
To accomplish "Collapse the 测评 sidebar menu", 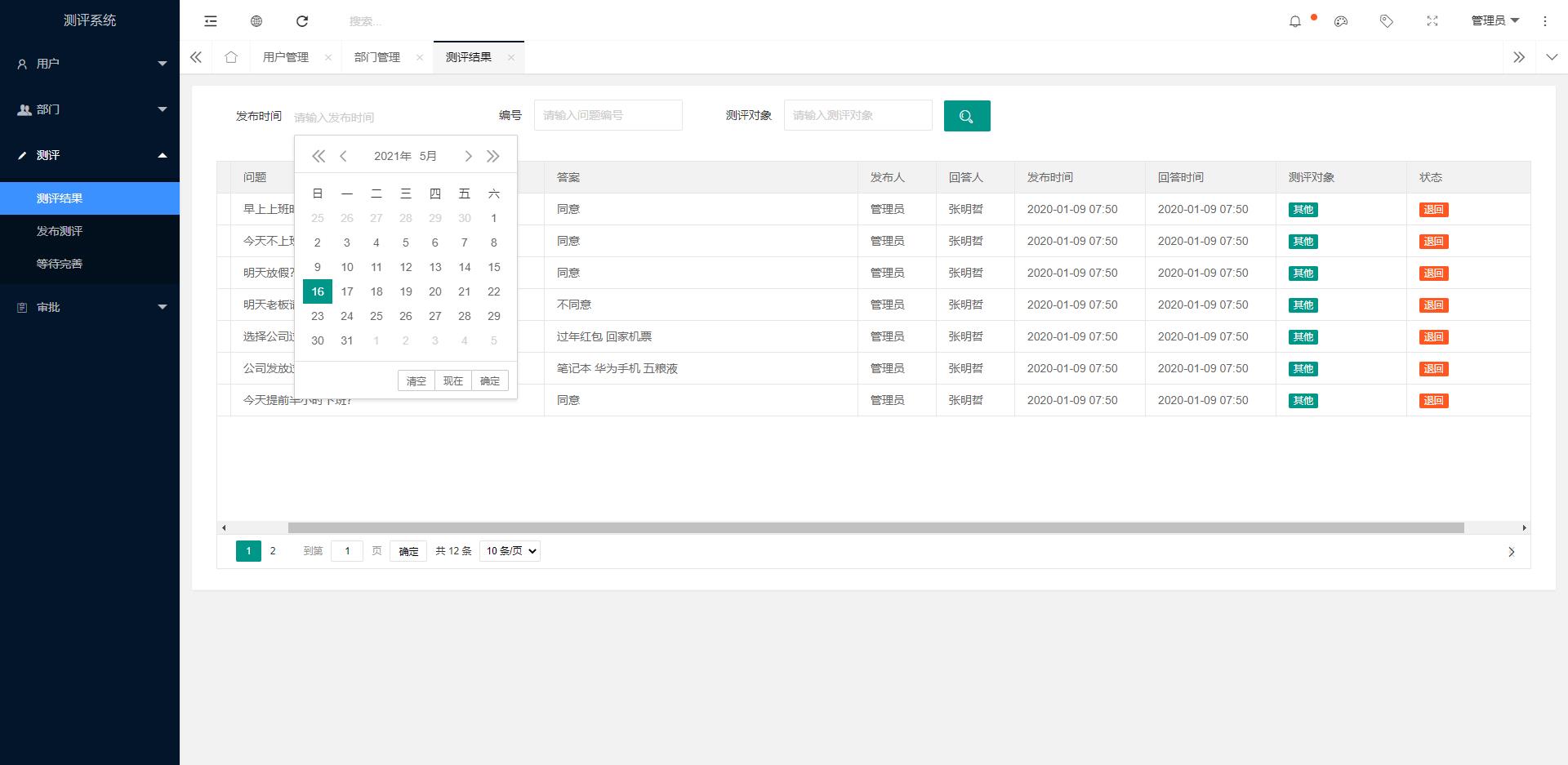I will [90, 155].
